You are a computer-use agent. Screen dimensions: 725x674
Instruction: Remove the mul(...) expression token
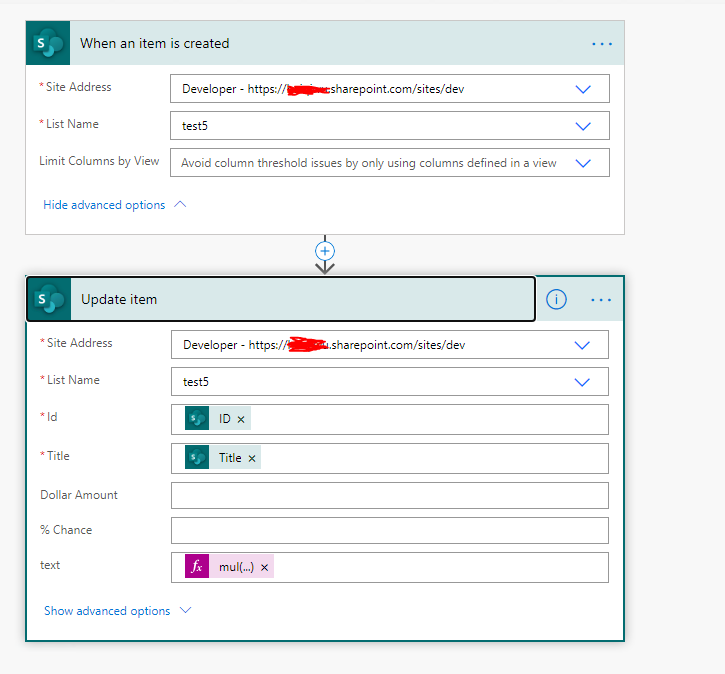pos(264,567)
